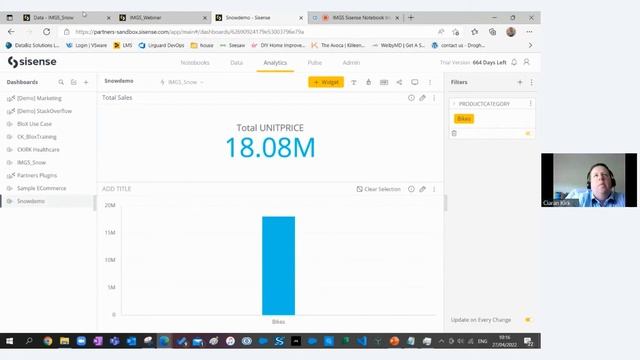Click the Bikes filter tag
The width and height of the screenshot is (640, 360).
pos(464,119)
